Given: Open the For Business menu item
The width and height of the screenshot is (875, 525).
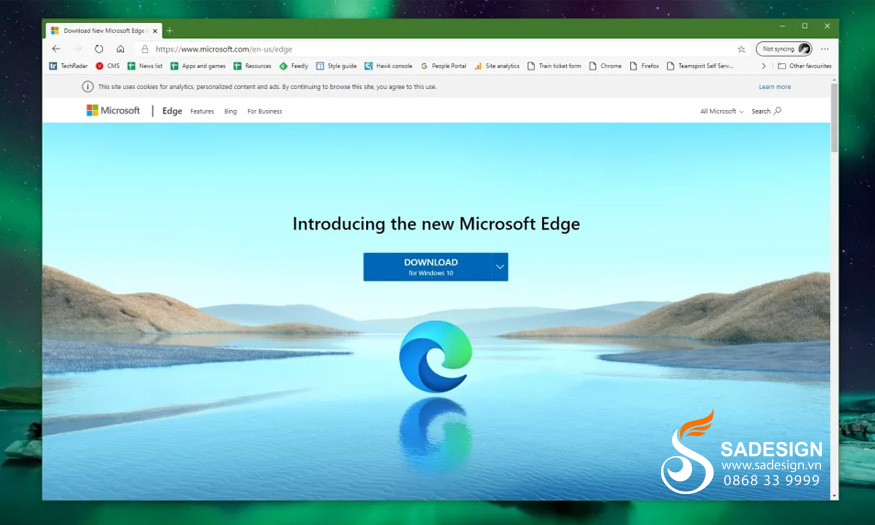Looking at the screenshot, I should (x=265, y=112).
